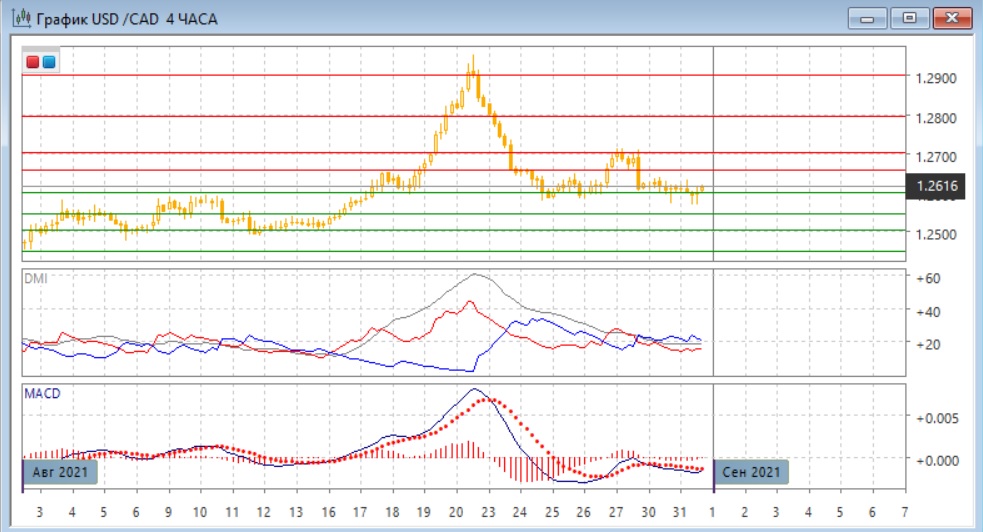Click the MACD indicator label
Image resolution: width=983 pixels, height=532 pixels.
pos(41,393)
